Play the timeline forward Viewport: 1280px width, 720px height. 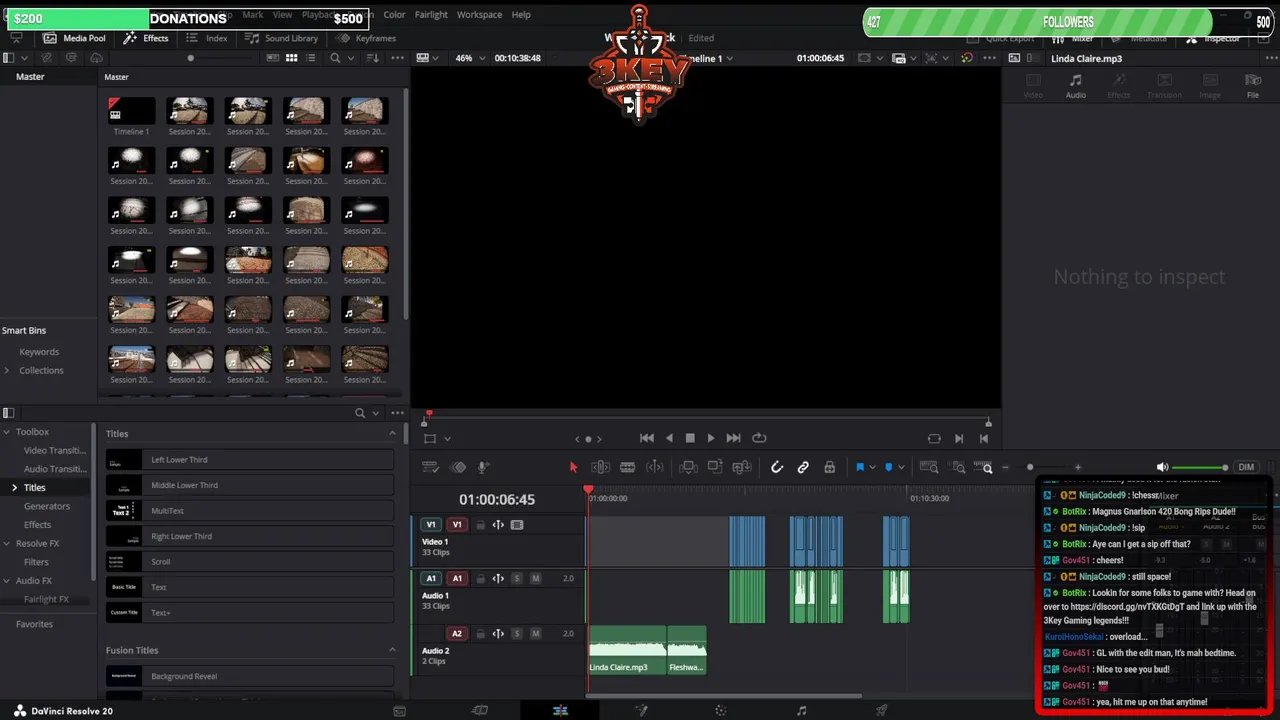711,438
